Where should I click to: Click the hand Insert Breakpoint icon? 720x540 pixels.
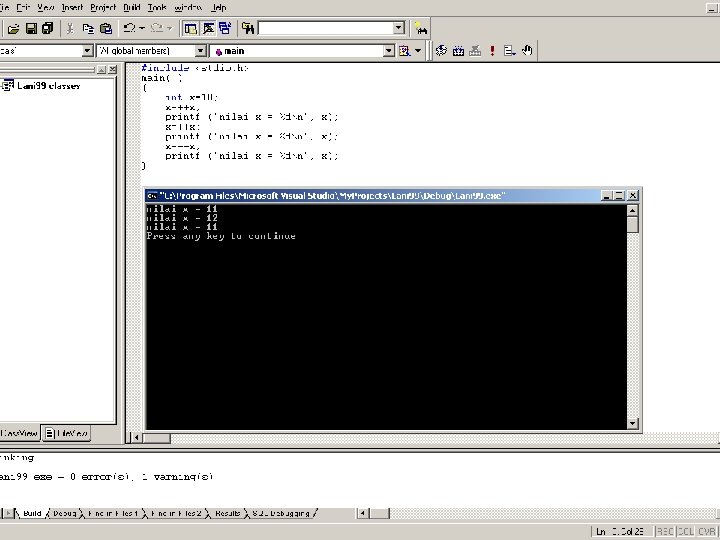point(527,51)
